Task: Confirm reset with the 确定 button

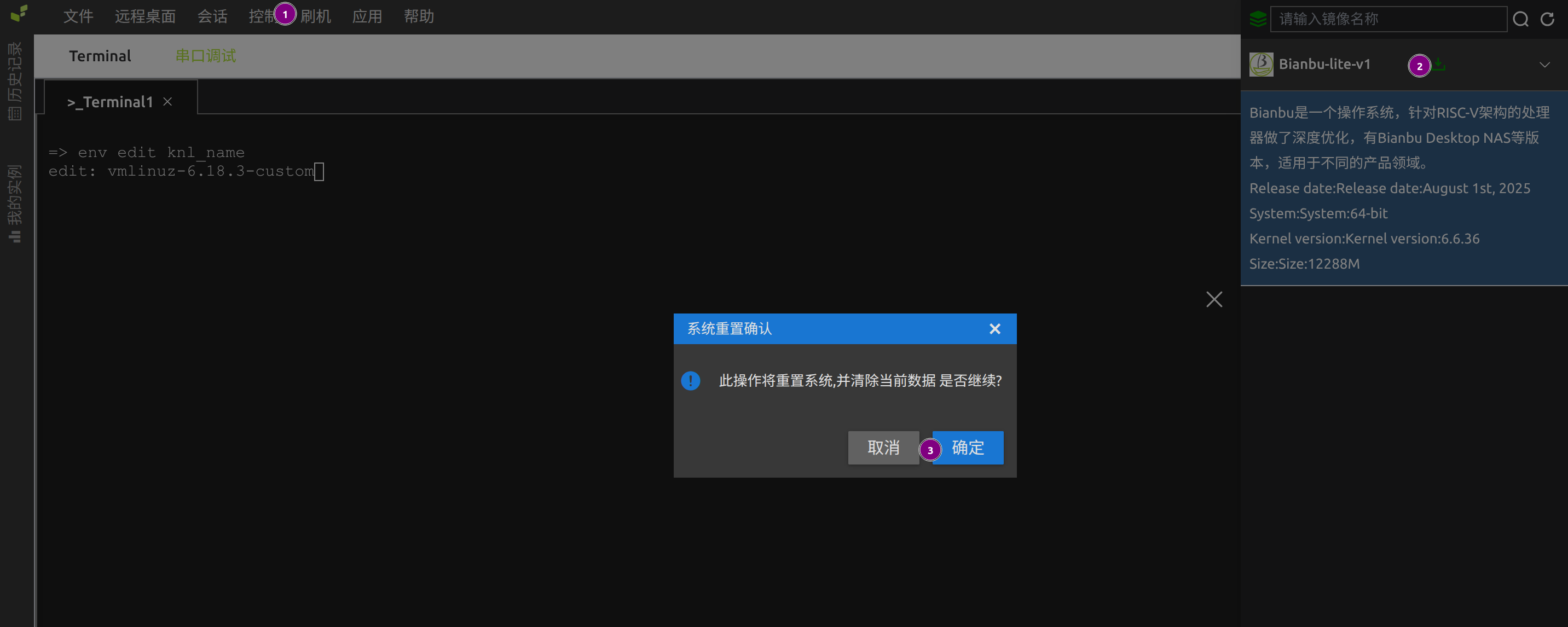Action: click(967, 448)
